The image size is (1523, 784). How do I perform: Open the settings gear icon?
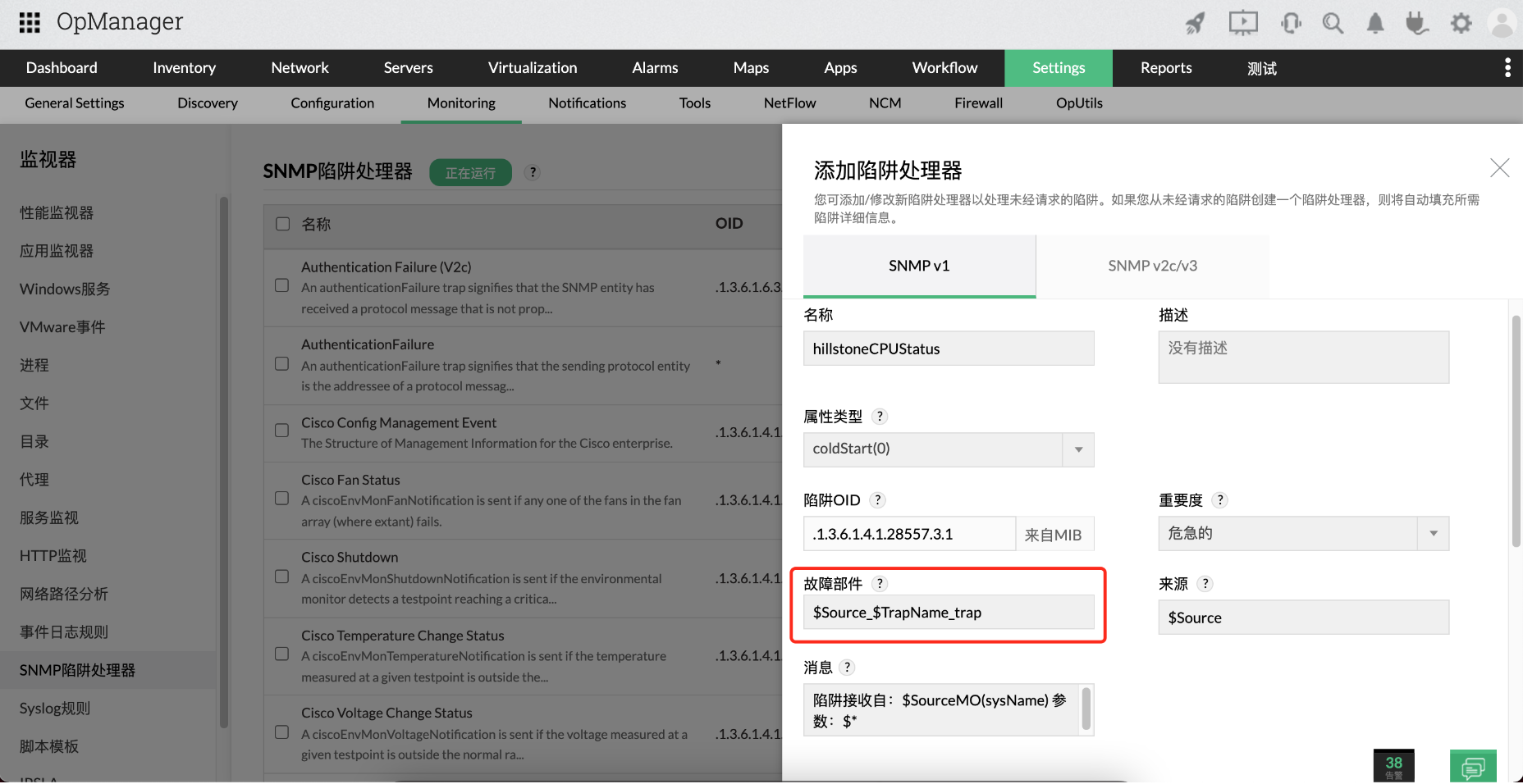click(1461, 23)
